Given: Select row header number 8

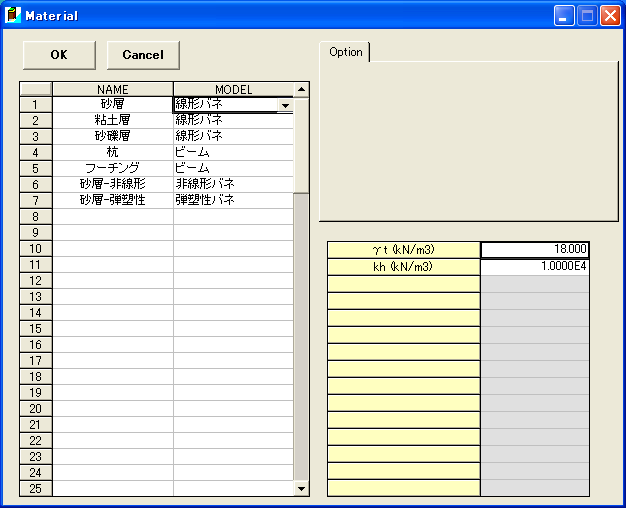Looking at the screenshot, I should tap(36, 216).
